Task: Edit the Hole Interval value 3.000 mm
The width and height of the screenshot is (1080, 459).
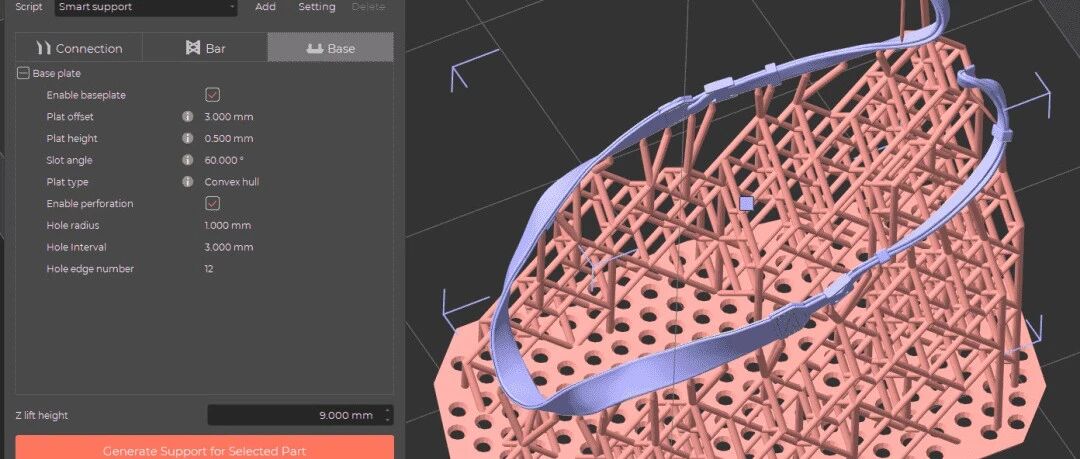Action: tap(229, 247)
